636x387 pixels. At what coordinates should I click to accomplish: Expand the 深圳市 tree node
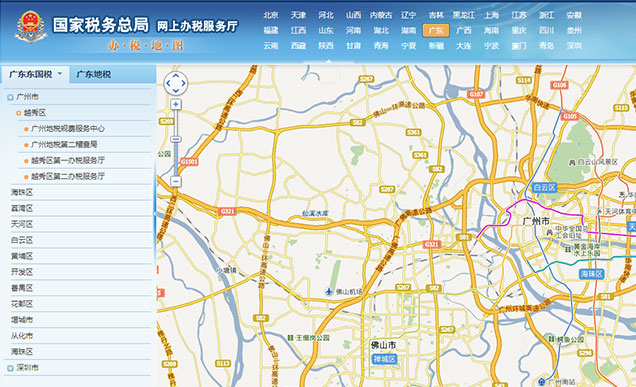pos(10,368)
